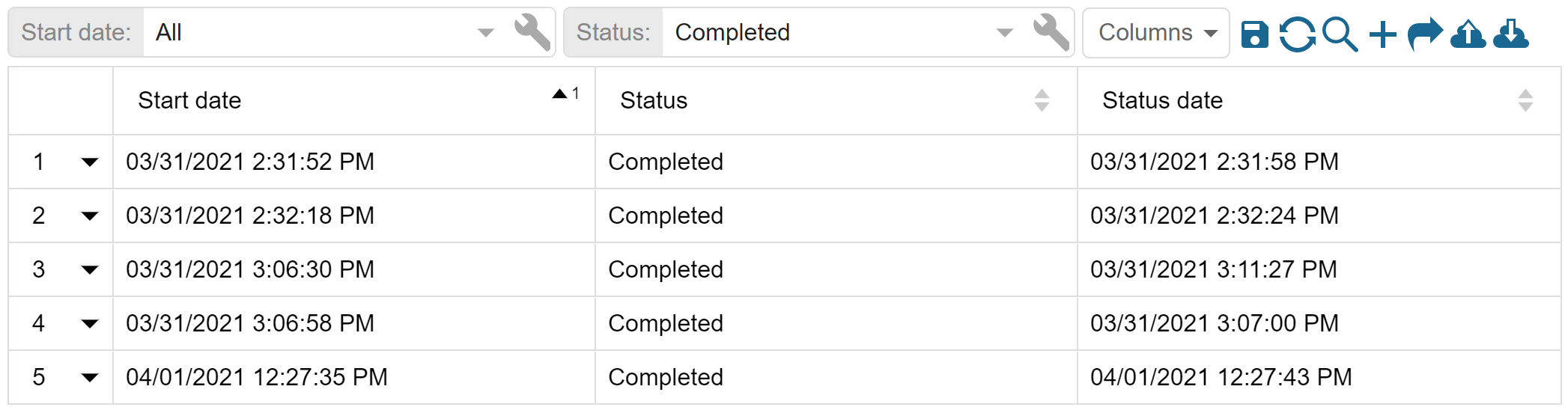Image resolution: width=1568 pixels, height=413 pixels.
Task: Open search with the magnifying glass icon
Action: pos(1340,34)
